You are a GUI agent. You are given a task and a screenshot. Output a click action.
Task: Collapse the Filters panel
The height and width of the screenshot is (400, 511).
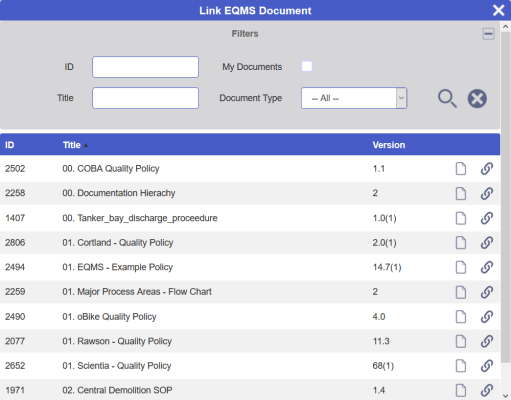488,34
